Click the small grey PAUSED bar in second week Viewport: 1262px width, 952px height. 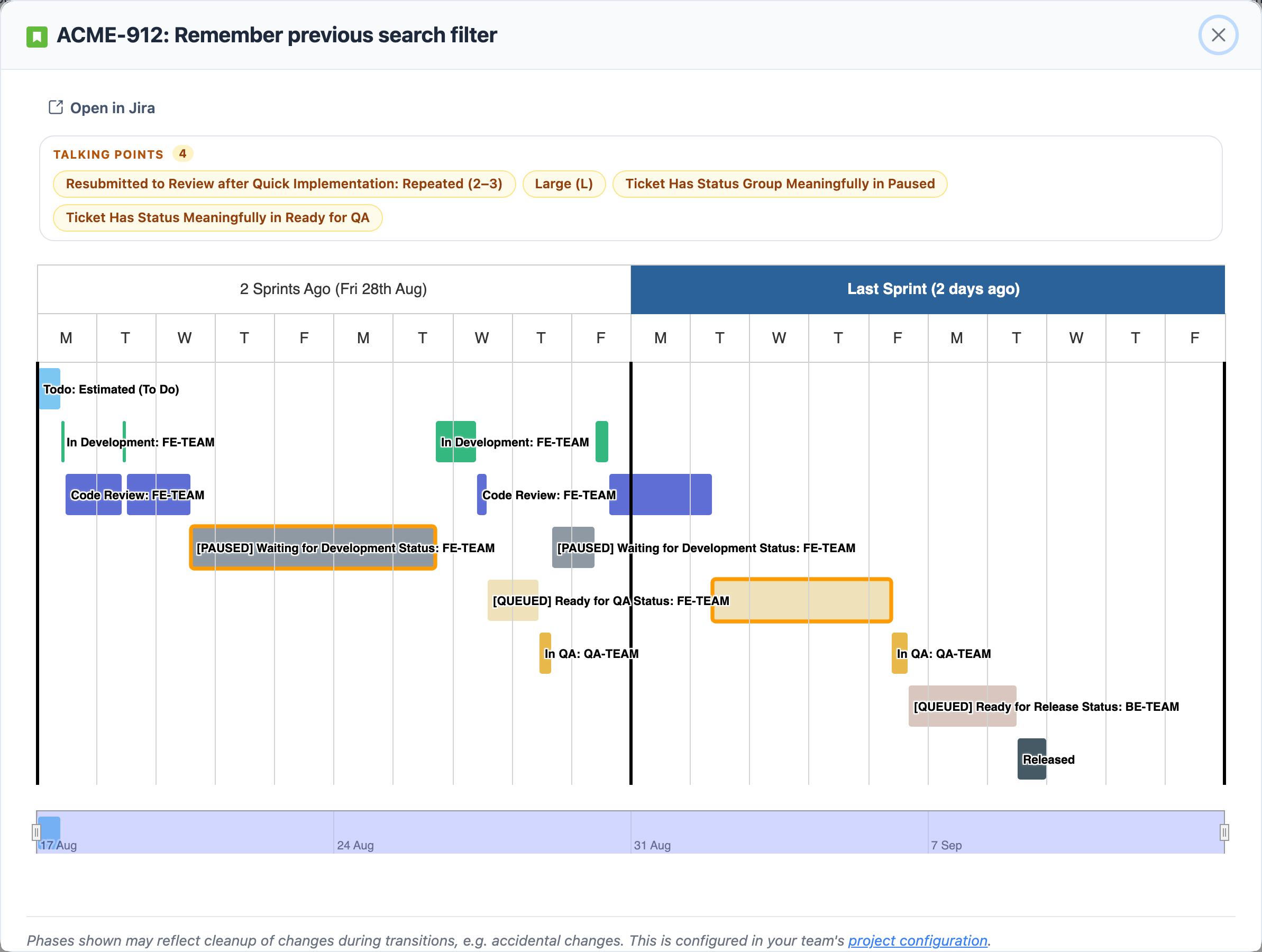(573, 547)
